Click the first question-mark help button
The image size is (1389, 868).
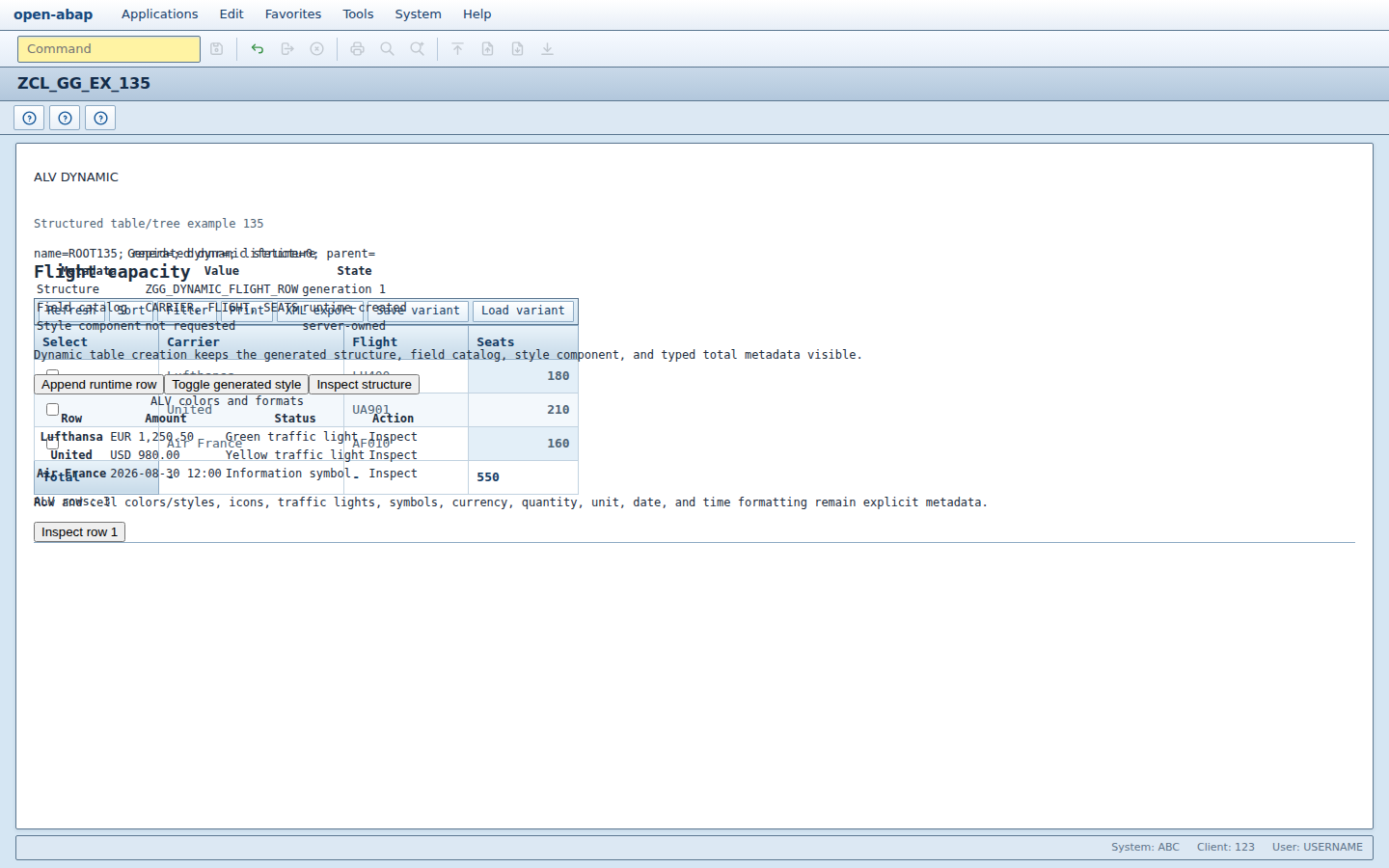[x=29, y=118]
